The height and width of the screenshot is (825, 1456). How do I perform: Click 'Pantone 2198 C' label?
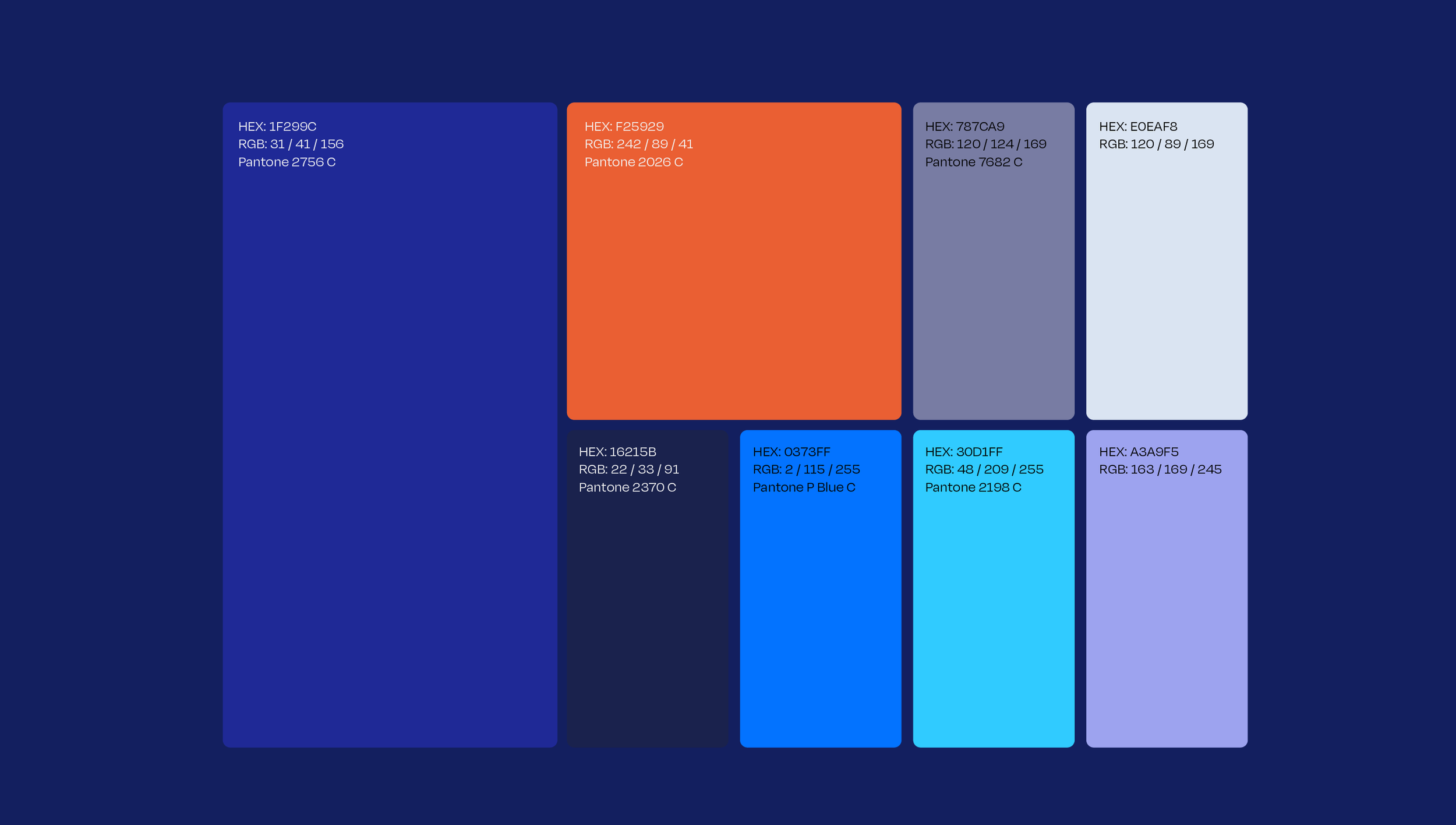pos(973,487)
